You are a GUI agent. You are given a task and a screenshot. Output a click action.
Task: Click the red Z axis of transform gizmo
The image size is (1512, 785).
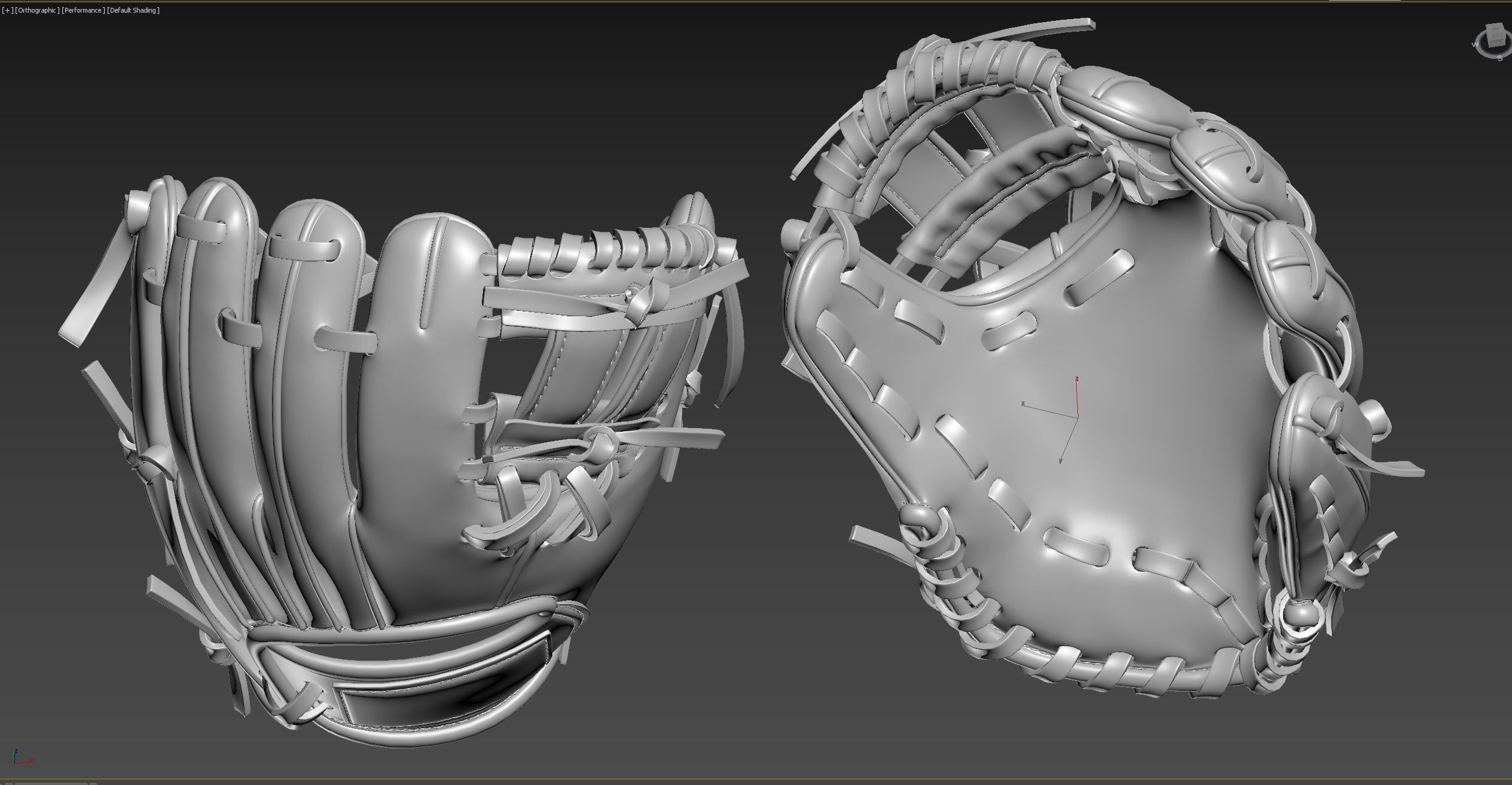[x=1077, y=398]
